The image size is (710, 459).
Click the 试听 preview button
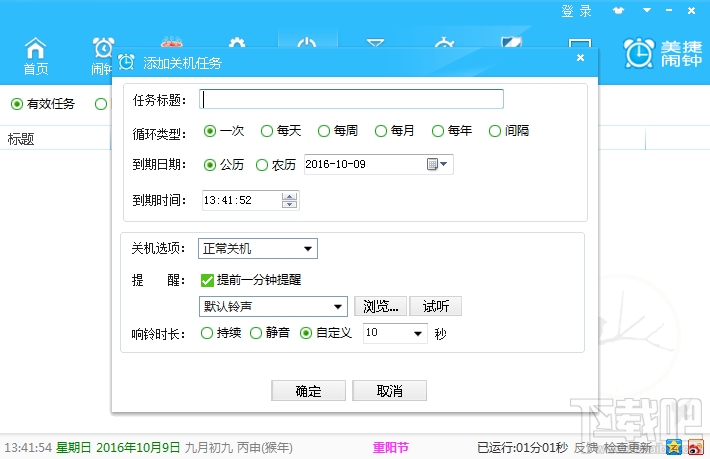click(x=436, y=306)
